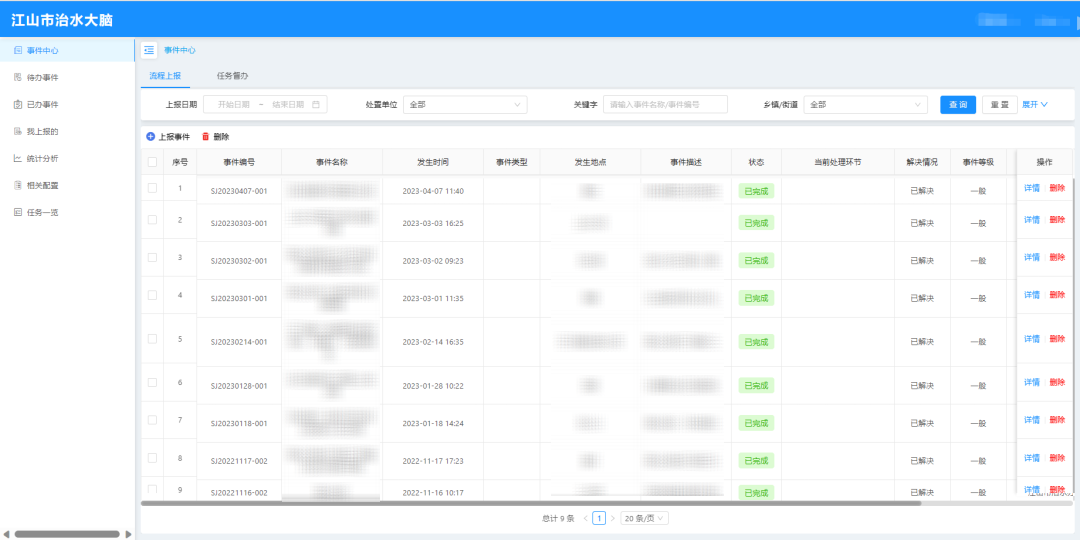
Task: Click the left arrow of the sidebar scrollbar
Action: click(x=6, y=534)
